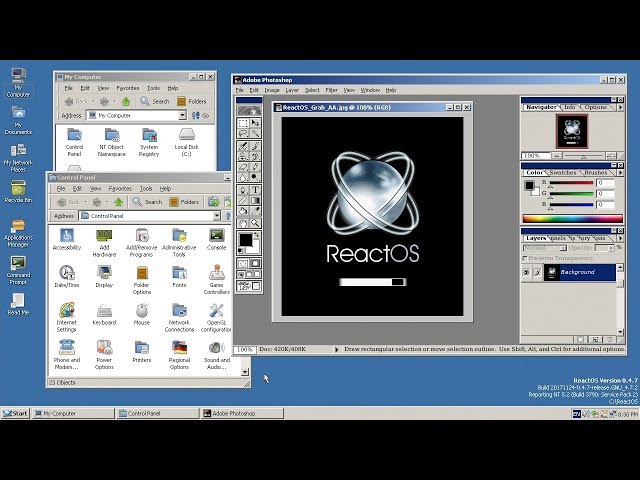Open the Fonts icon in Control Panel
Screen dimensions: 640x480
pyautogui.click(x=179, y=276)
